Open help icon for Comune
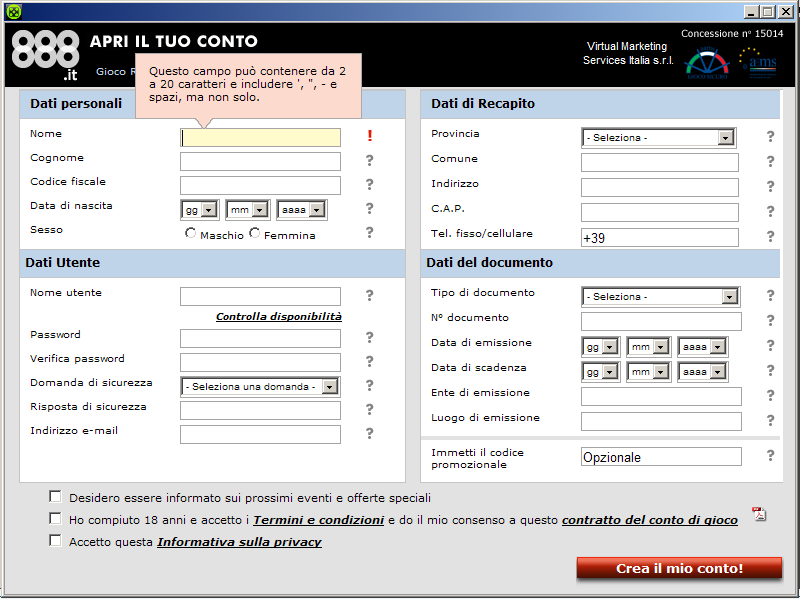Image resolution: width=800 pixels, height=599 pixels. [x=770, y=161]
